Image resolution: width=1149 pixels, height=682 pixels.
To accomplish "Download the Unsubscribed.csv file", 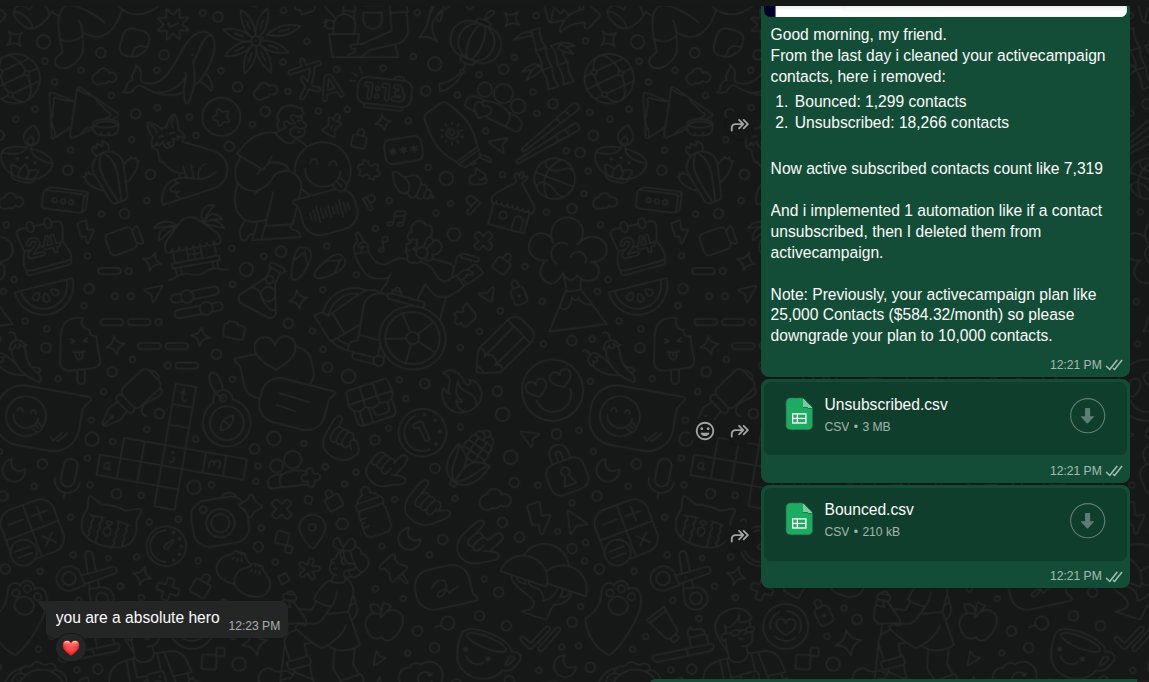I will [1087, 416].
